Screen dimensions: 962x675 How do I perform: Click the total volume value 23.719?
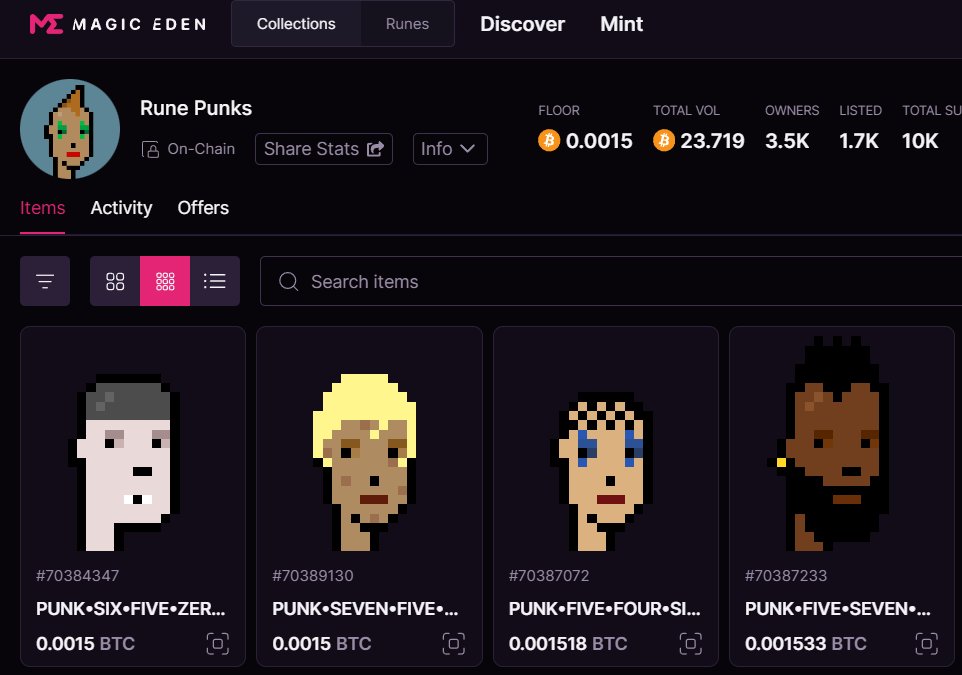coord(712,141)
